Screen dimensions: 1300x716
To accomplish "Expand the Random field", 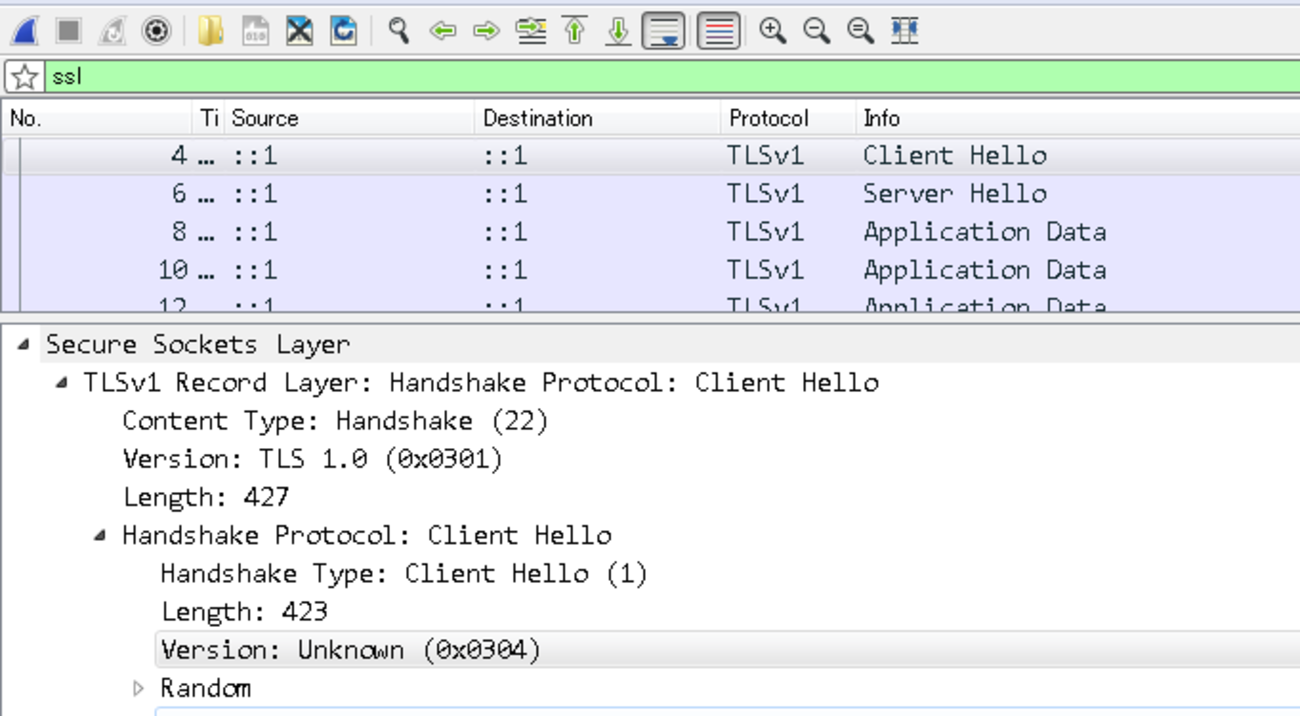I will [x=139, y=688].
